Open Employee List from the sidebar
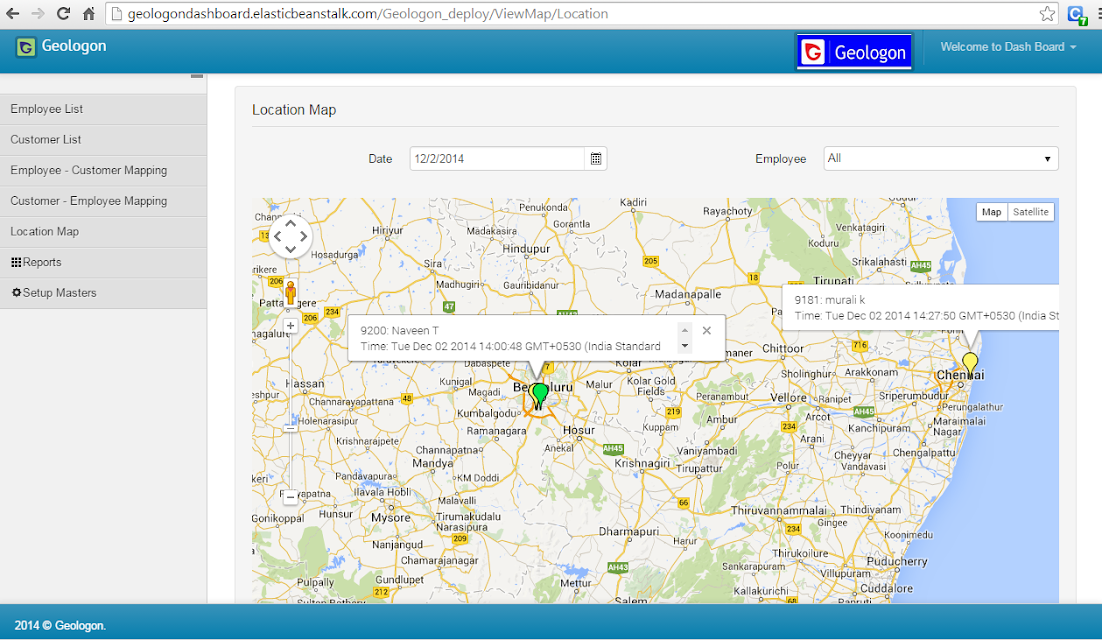Viewport: 1102px width, 640px height. tap(103, 109)
